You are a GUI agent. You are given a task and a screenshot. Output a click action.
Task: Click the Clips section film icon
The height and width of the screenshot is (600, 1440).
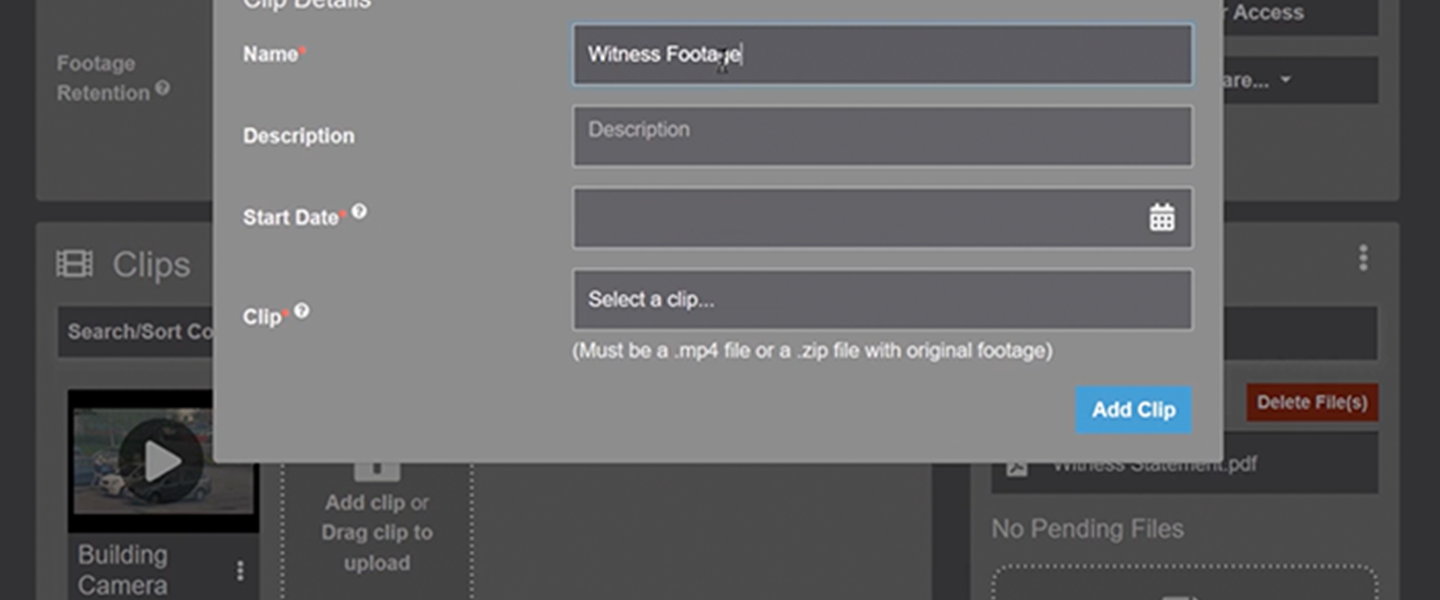75,264
